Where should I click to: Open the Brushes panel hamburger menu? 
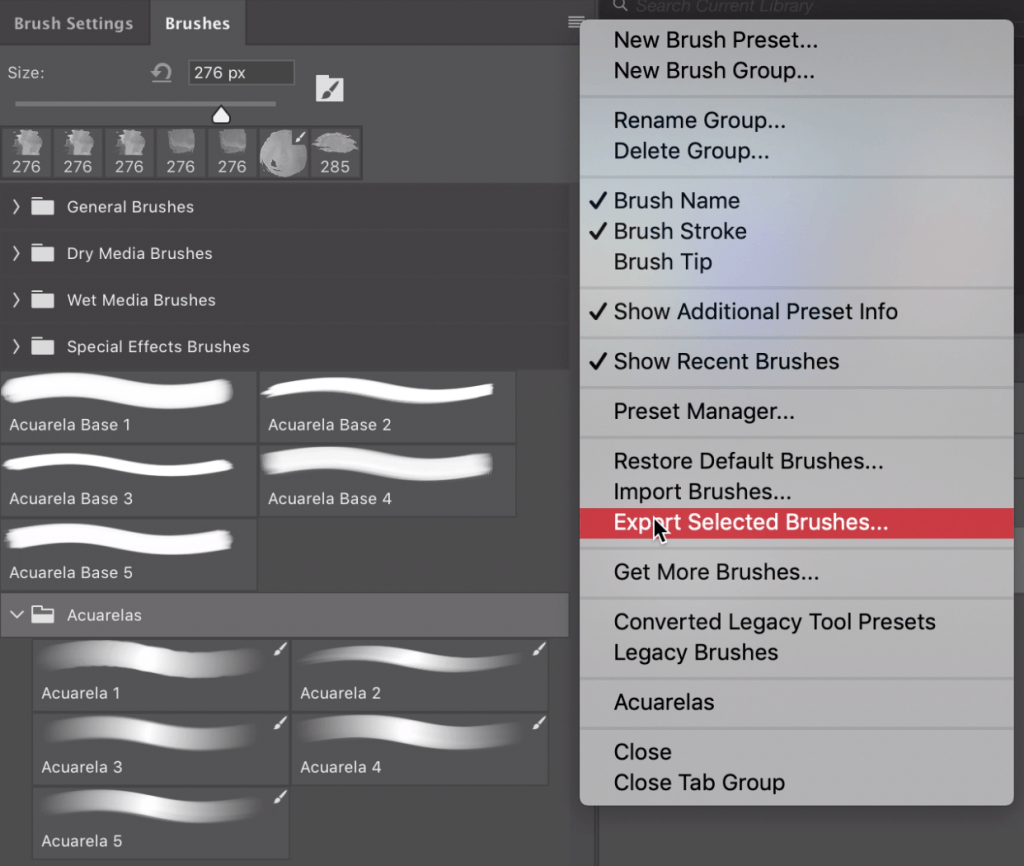(575, 22)
